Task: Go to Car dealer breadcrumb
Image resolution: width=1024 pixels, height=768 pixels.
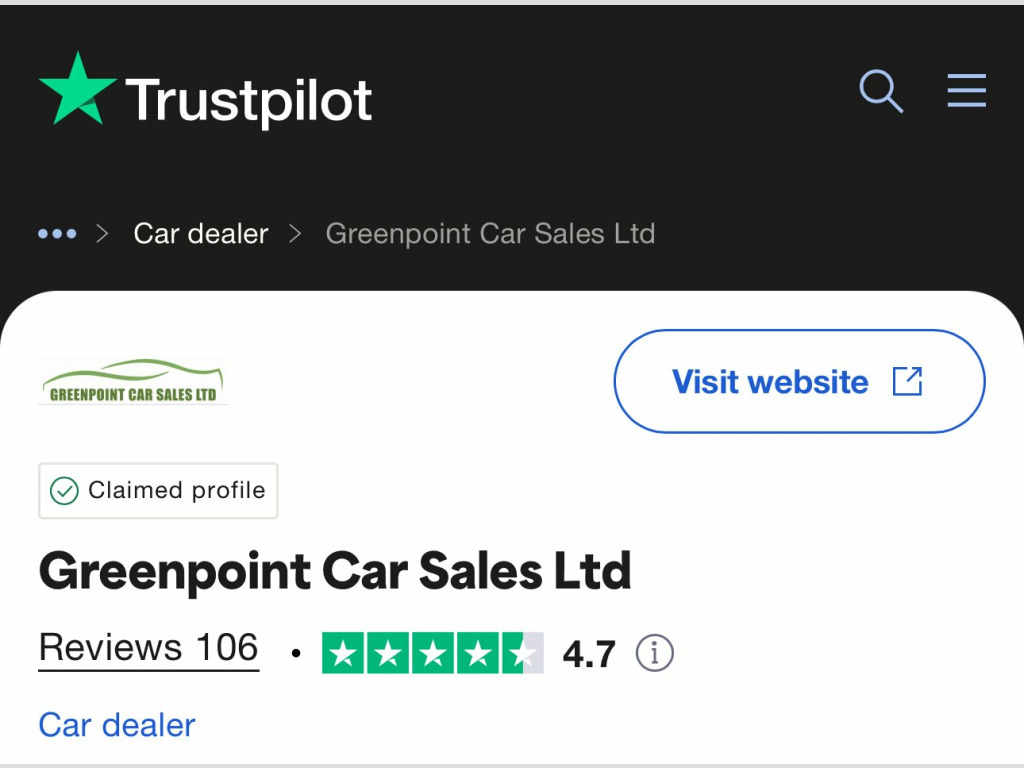Action: click(x=201, y=234)
